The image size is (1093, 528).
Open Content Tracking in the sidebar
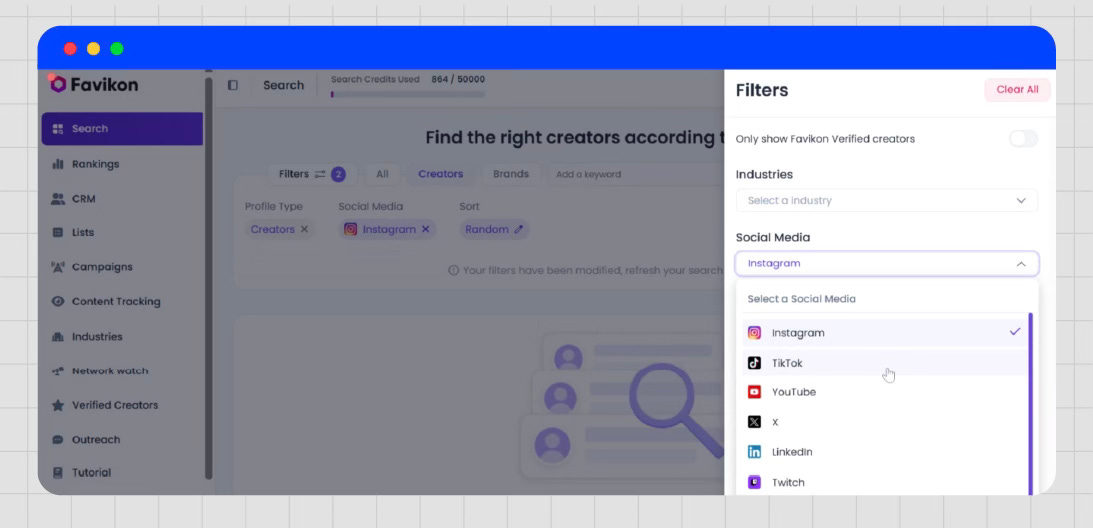point(122,301)
